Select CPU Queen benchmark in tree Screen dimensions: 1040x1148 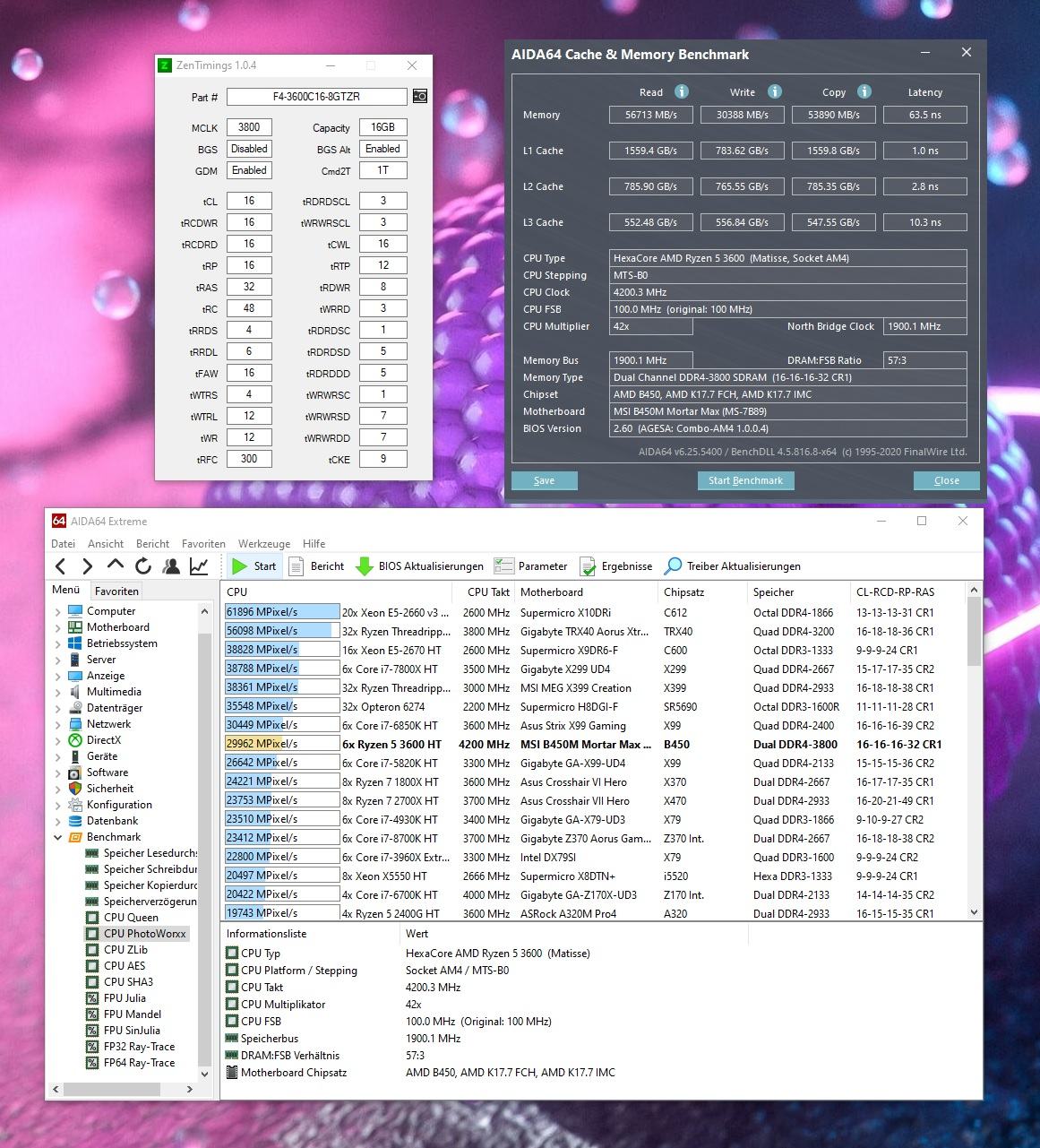pos(131,917)
